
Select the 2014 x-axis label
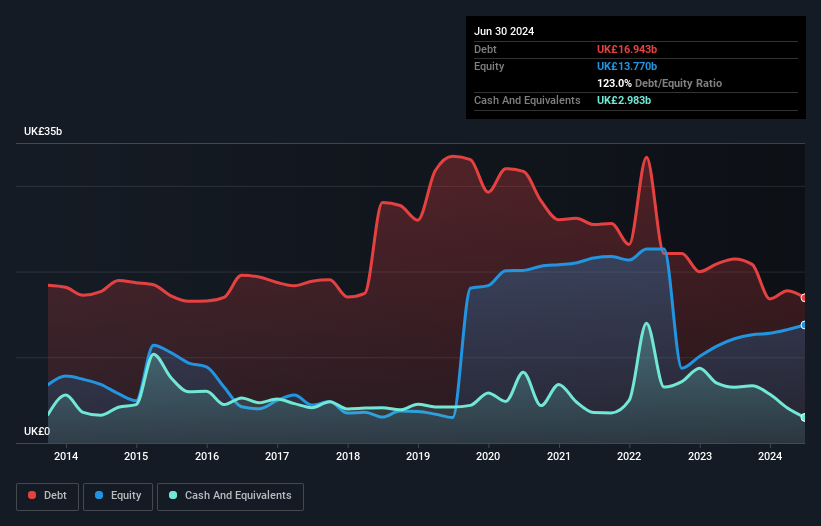[66, 456]
